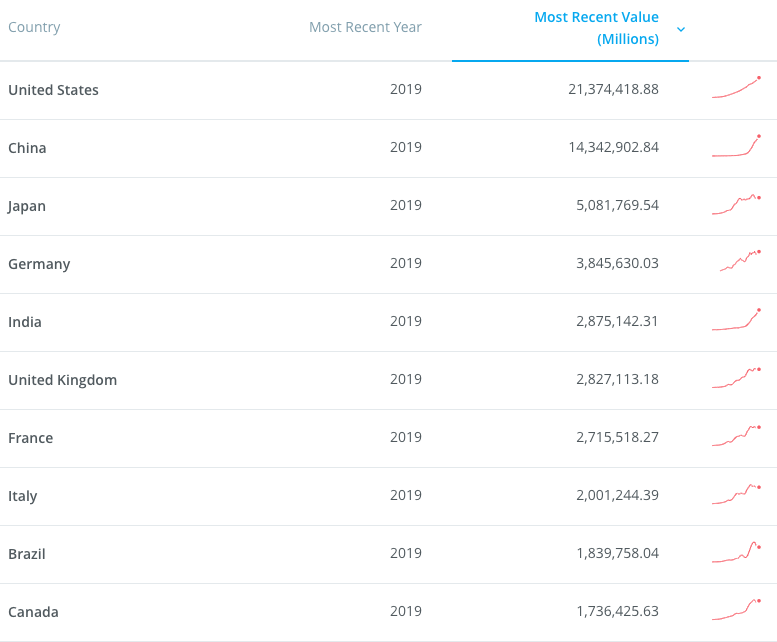Open France's sparkline trend chart
Image resolution: width=777 pixels, height=642 pixels.
coord(737,436)
